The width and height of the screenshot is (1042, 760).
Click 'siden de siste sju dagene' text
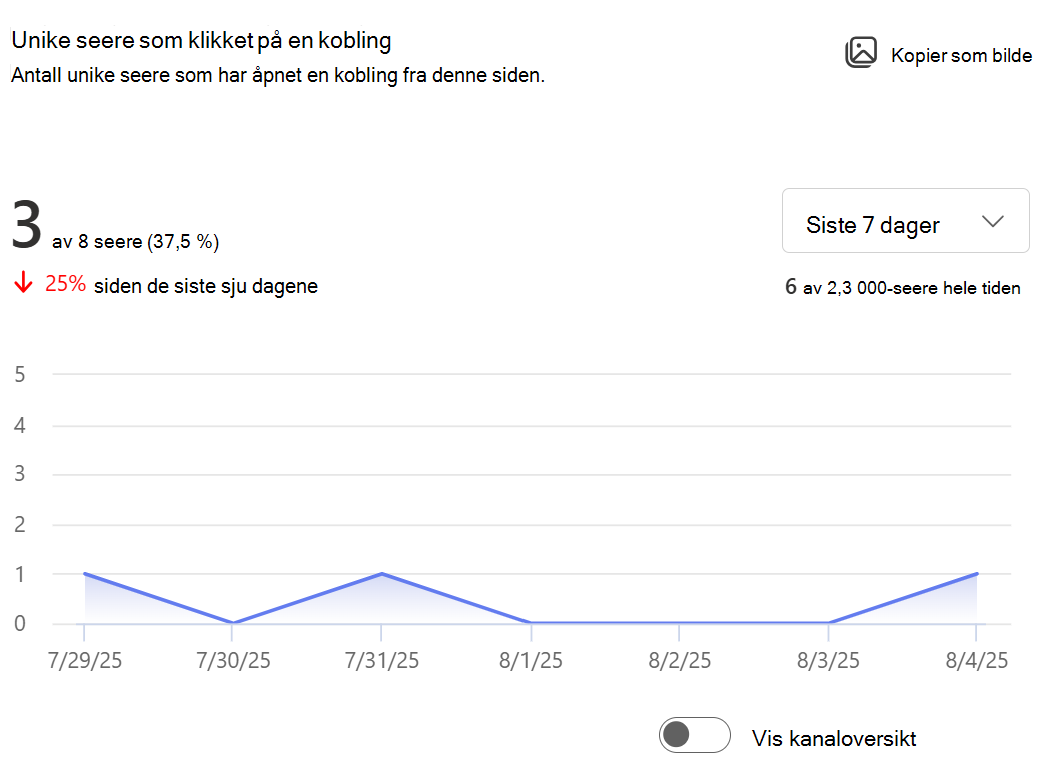(x=206, y=286)
